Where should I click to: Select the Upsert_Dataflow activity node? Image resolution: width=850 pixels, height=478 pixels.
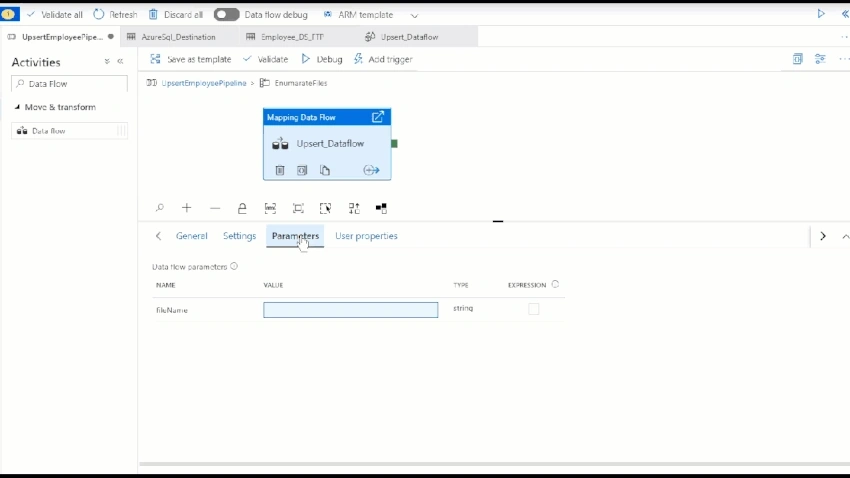pyautogui.click(x=327, y=144)
